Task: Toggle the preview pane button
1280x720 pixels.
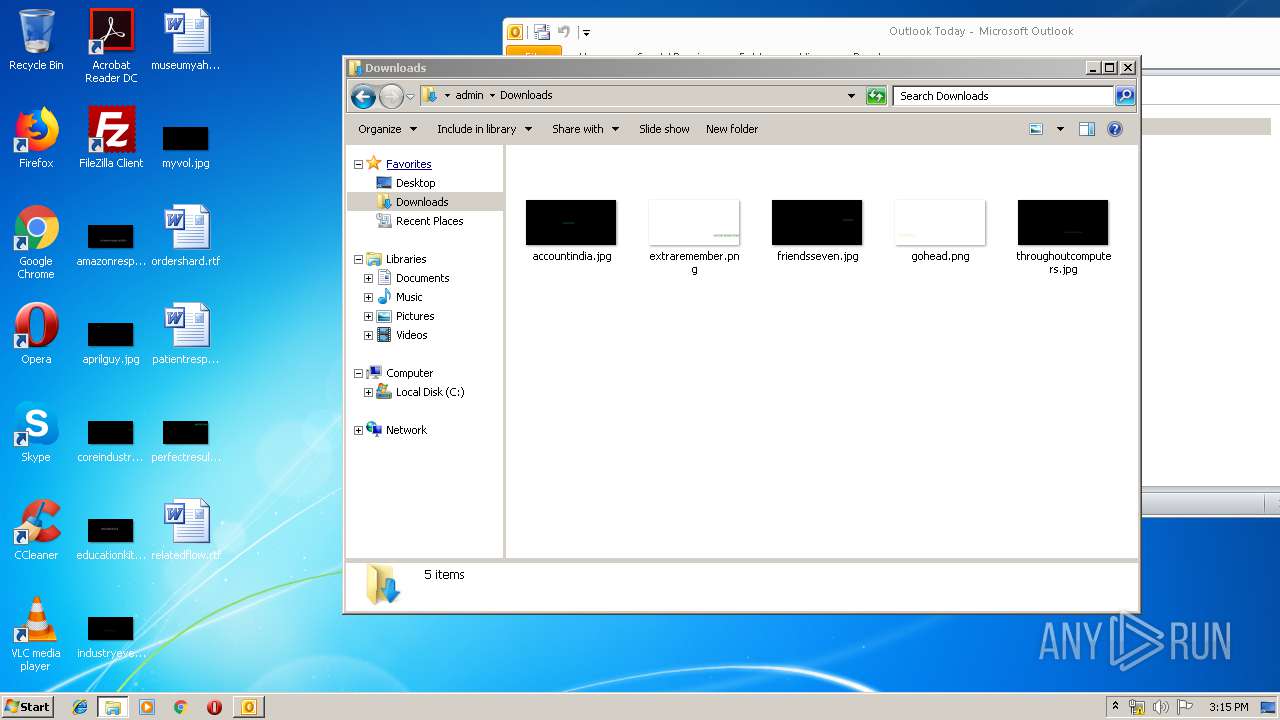Action: (1087, 129)
